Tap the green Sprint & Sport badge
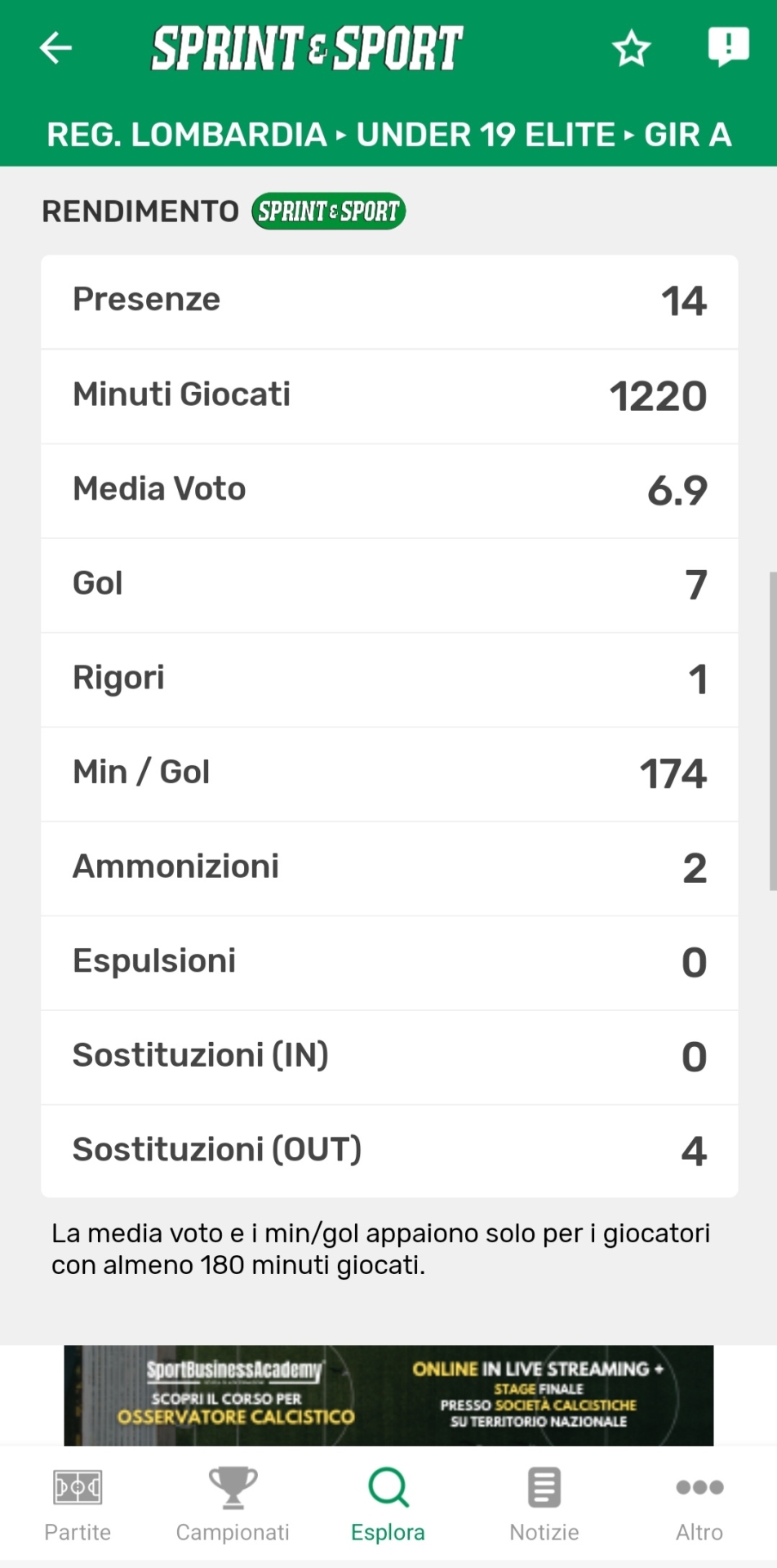Screen dimensions: 777x1568 pos(328,212)
